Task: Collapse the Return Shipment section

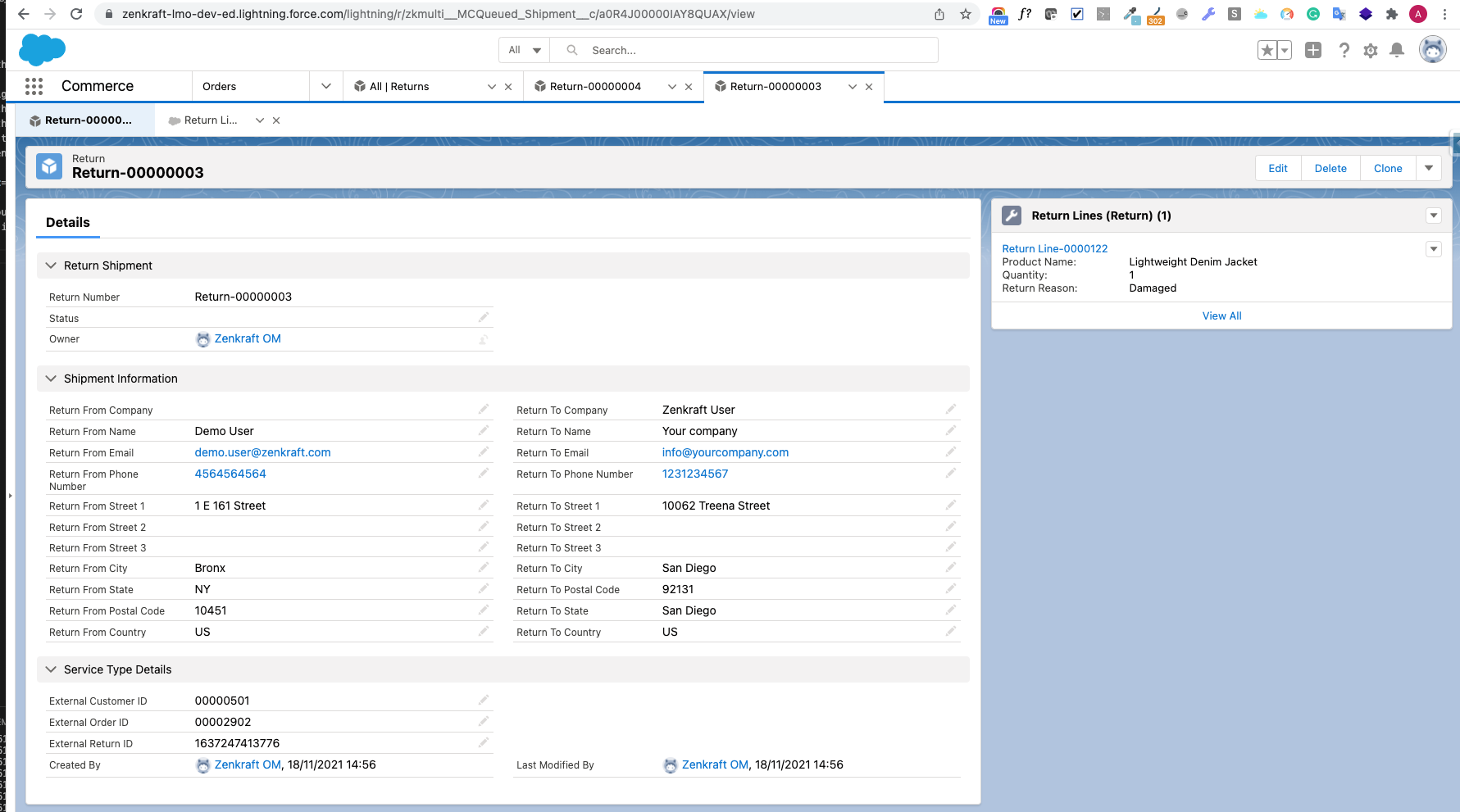Action: [x=51, y=265]
